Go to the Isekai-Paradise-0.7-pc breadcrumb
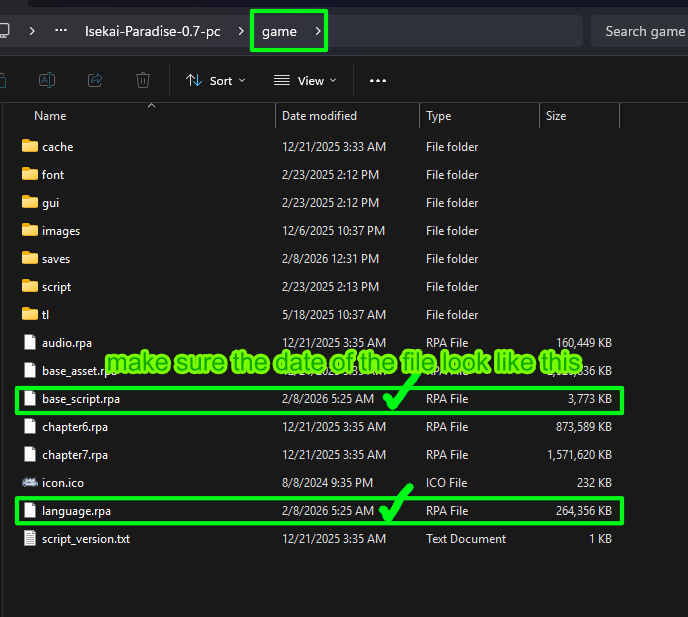The height and width of the screenshot is (617, 688). pos(153,32)
